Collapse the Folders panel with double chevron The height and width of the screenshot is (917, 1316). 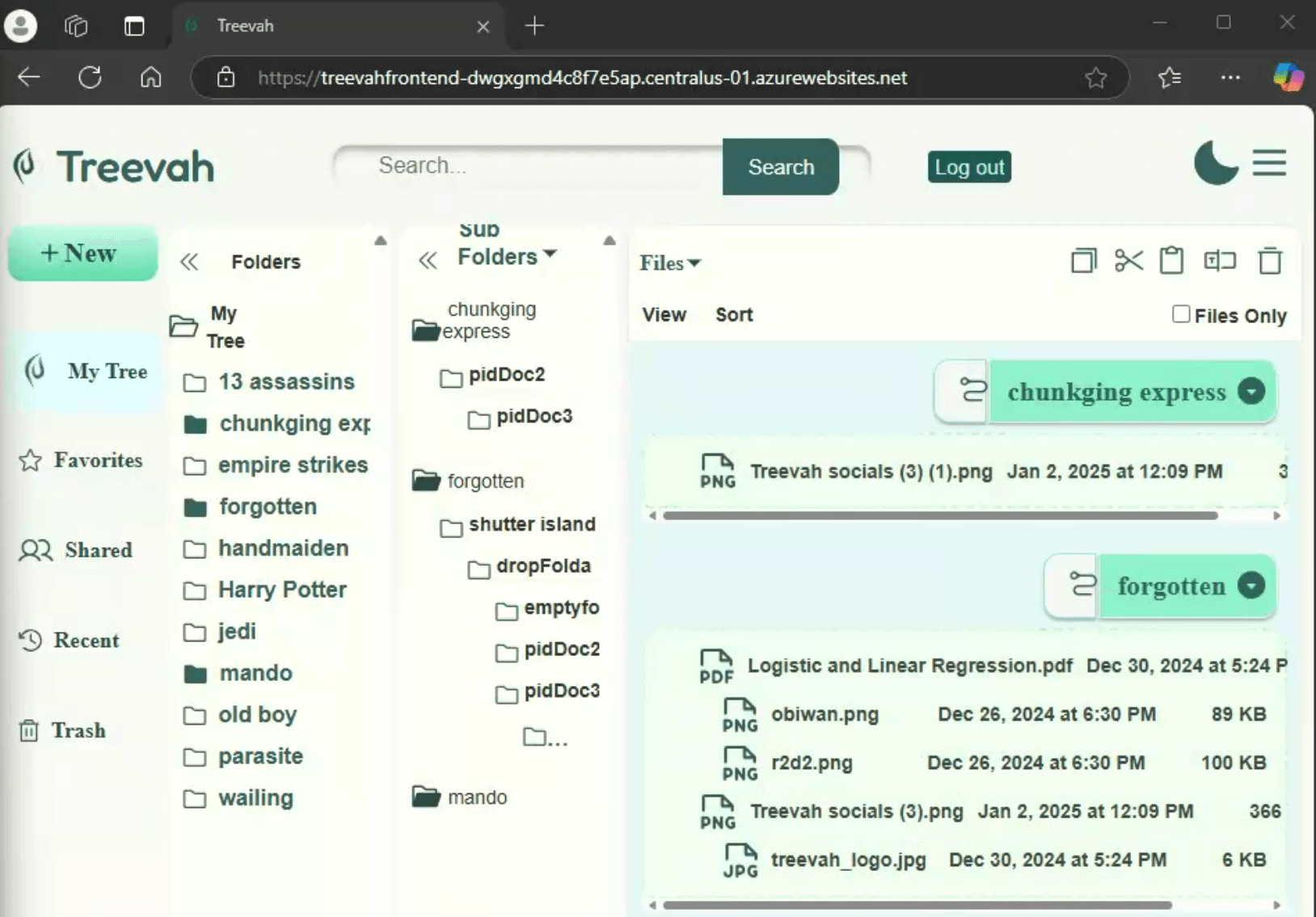189,262
